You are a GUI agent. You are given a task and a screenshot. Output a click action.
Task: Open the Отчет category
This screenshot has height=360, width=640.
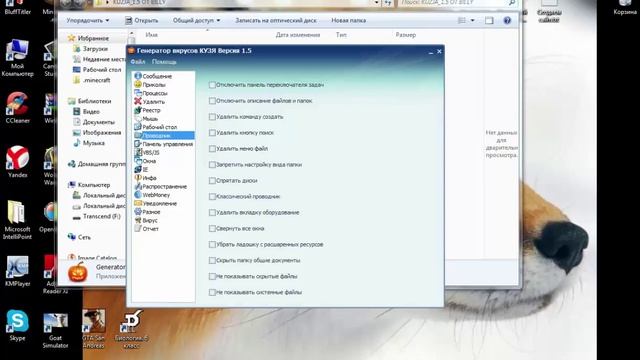point(147,229)
